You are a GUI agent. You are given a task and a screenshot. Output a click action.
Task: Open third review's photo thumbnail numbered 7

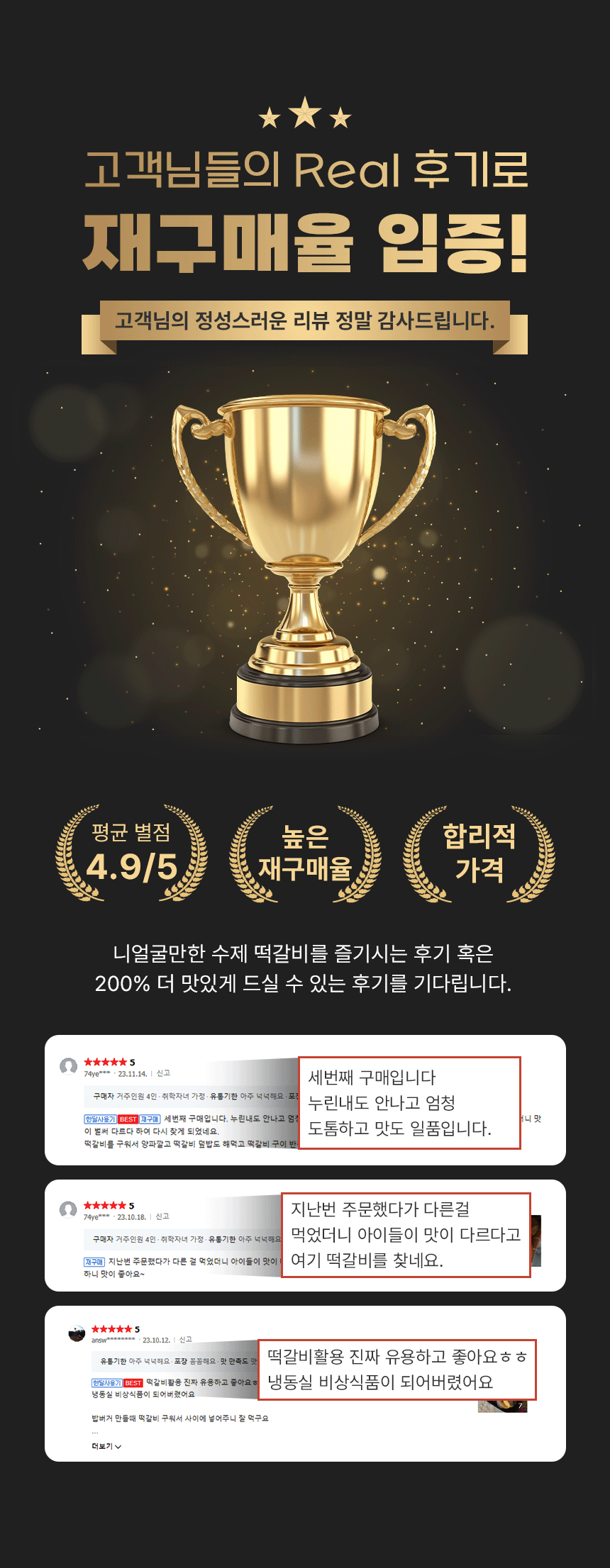pyautogui.click(x=502, y=1406)
